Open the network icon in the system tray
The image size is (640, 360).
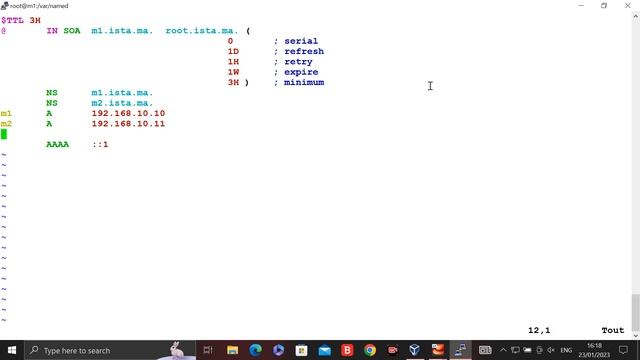(515, 350)
